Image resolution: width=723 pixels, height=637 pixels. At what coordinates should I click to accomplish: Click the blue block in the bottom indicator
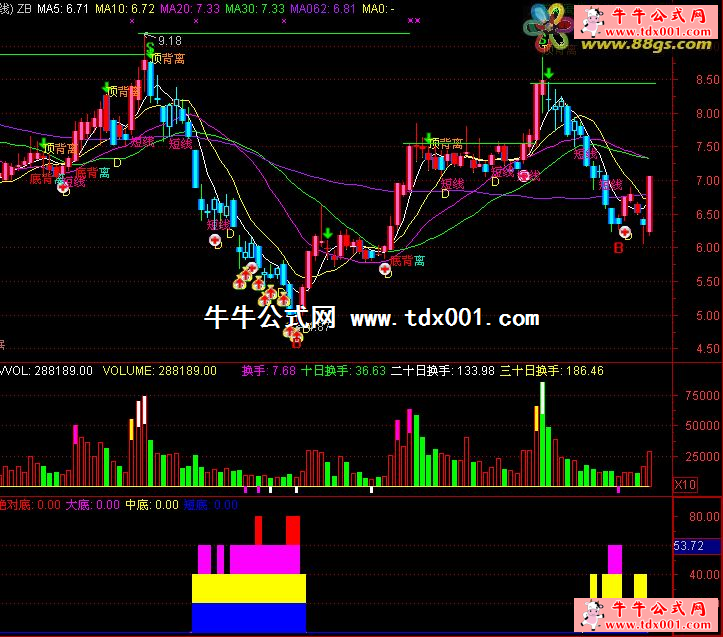[249, 618]
